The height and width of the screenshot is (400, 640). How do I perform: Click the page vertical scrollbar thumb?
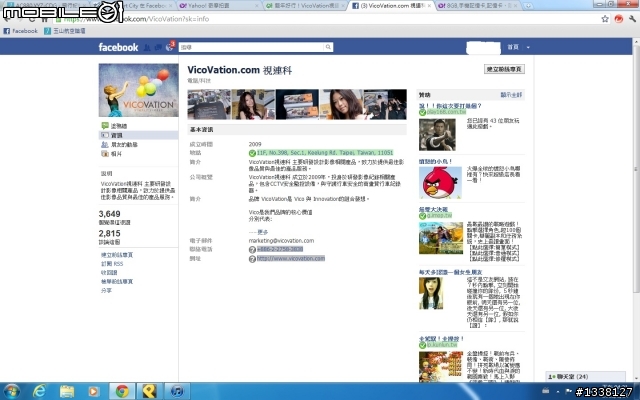pos(636,167)
